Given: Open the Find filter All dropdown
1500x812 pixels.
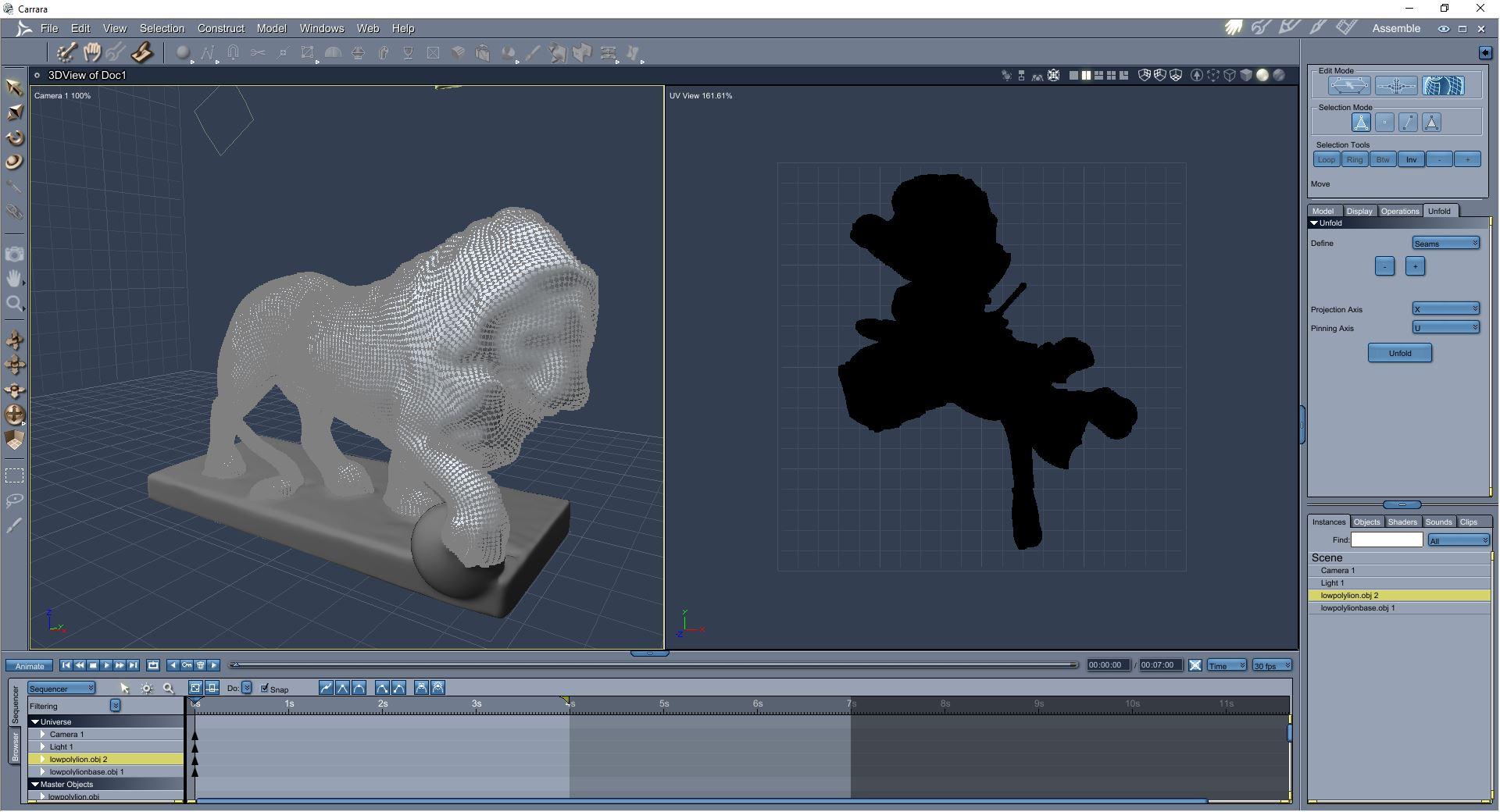Looking at the screenshot, I should (1459, 540).
